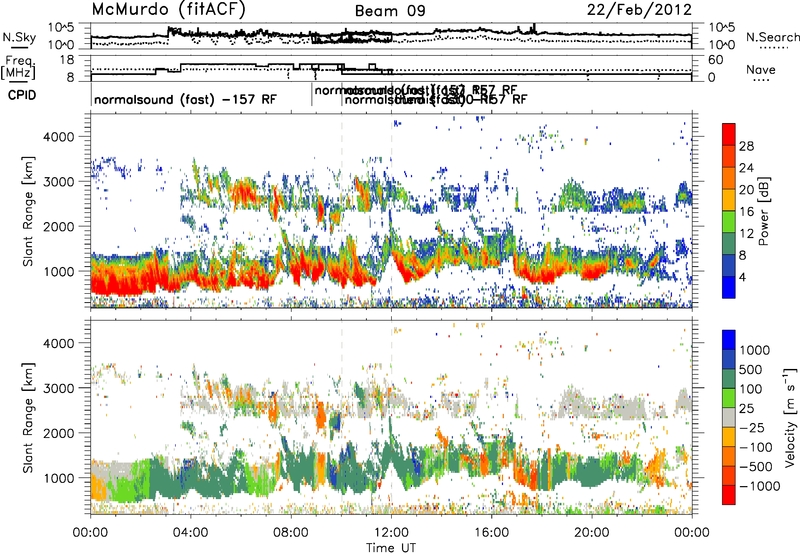This screenshot has width=800, height=554.
Task: Select the CPID row label
Action: (22, 95)
